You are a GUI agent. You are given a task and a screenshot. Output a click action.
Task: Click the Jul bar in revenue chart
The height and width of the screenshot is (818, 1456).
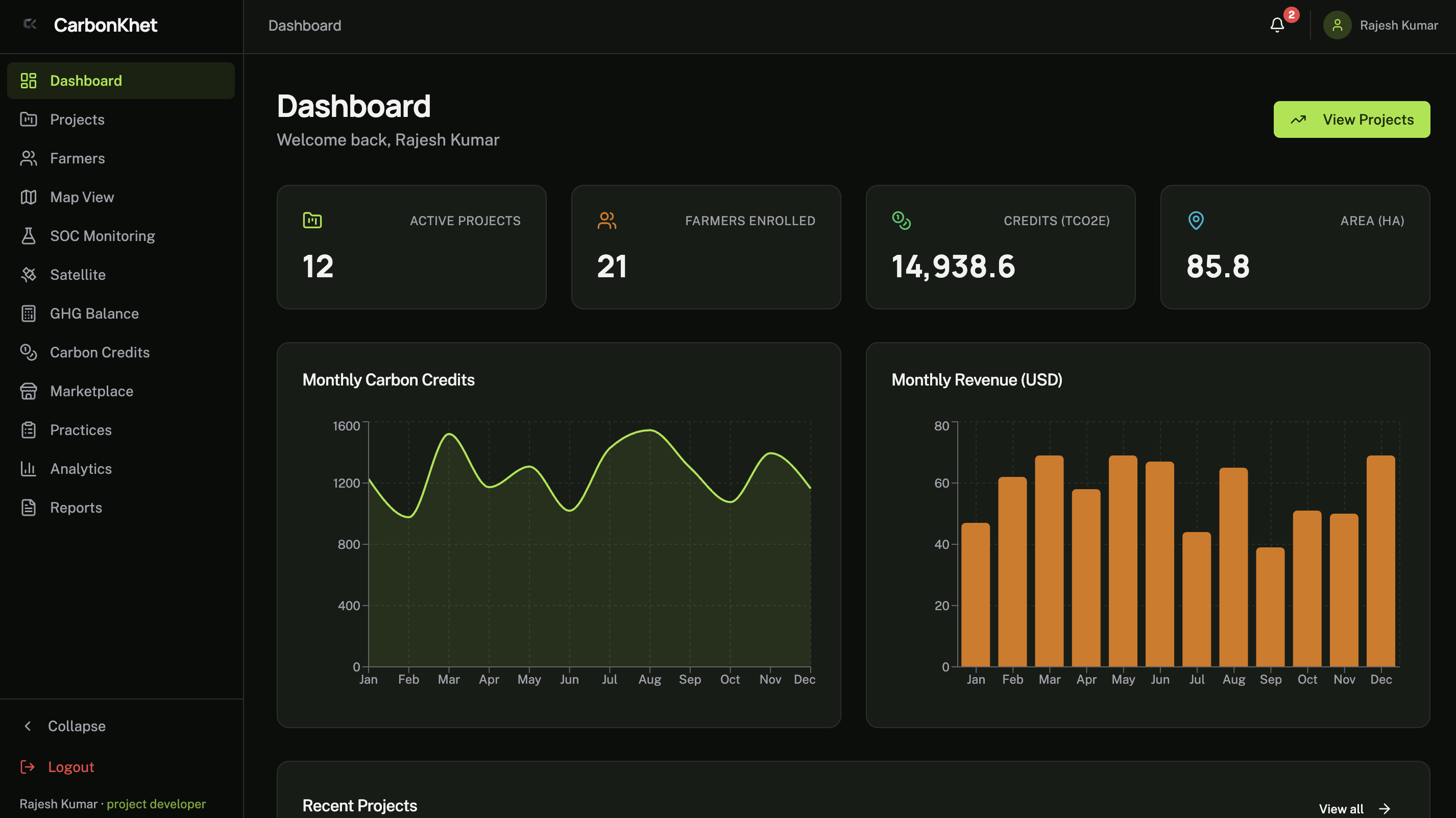[x=1197, y=599]
